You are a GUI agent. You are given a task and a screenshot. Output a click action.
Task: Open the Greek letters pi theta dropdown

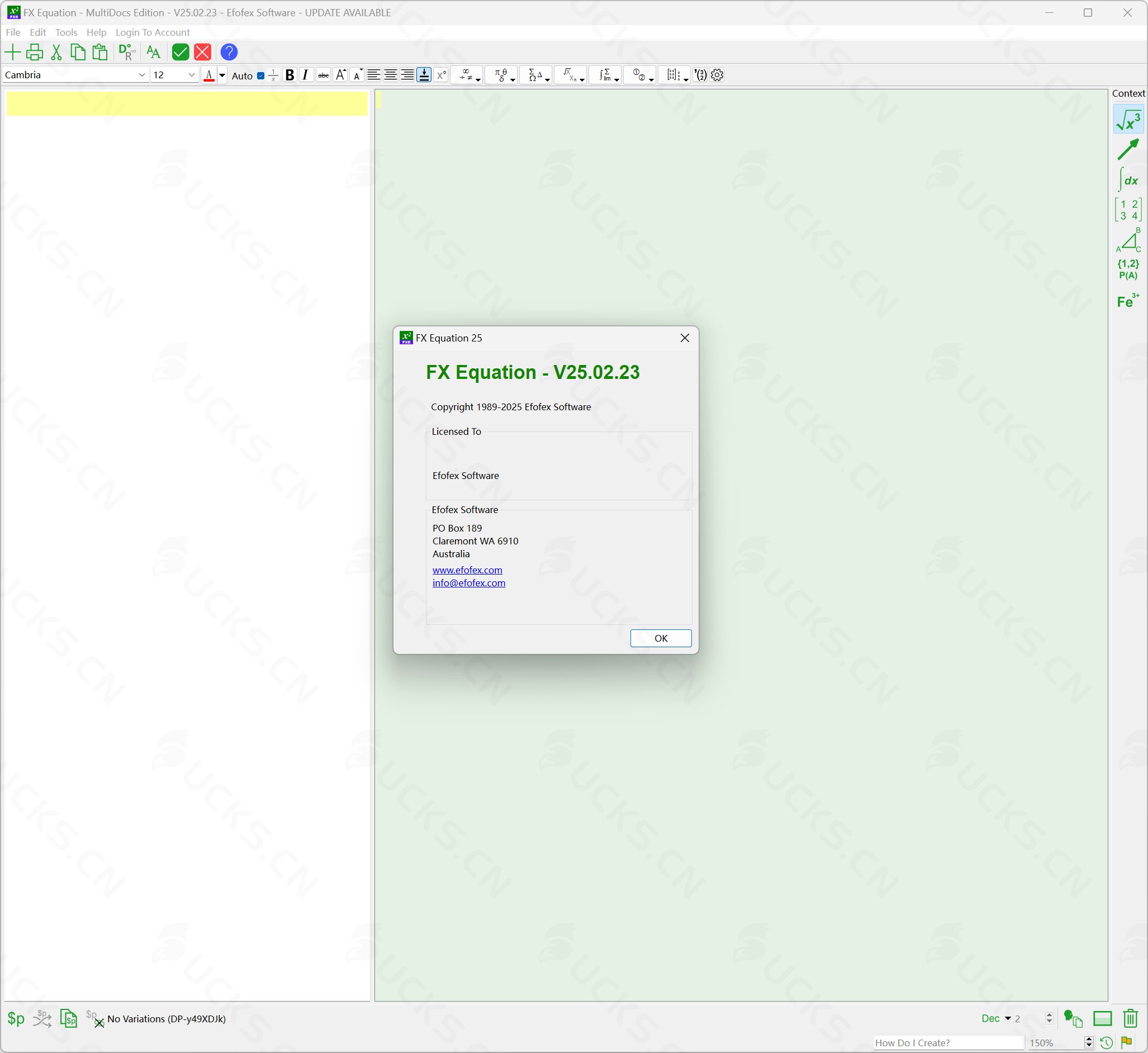pos(502,75)
